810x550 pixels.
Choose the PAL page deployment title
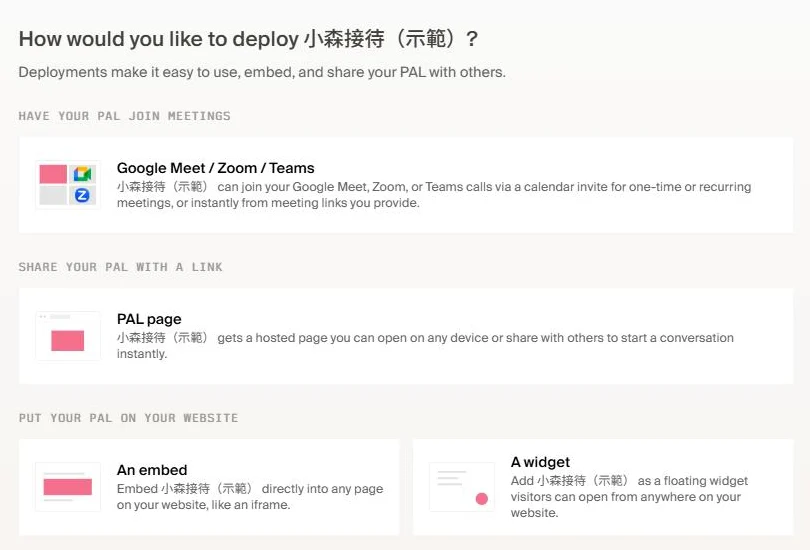coord(149,319)
